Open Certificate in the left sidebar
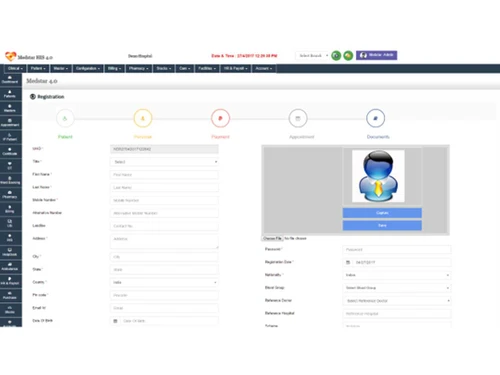Viewport: 500px width, 375px height. (x=10, y=152)
